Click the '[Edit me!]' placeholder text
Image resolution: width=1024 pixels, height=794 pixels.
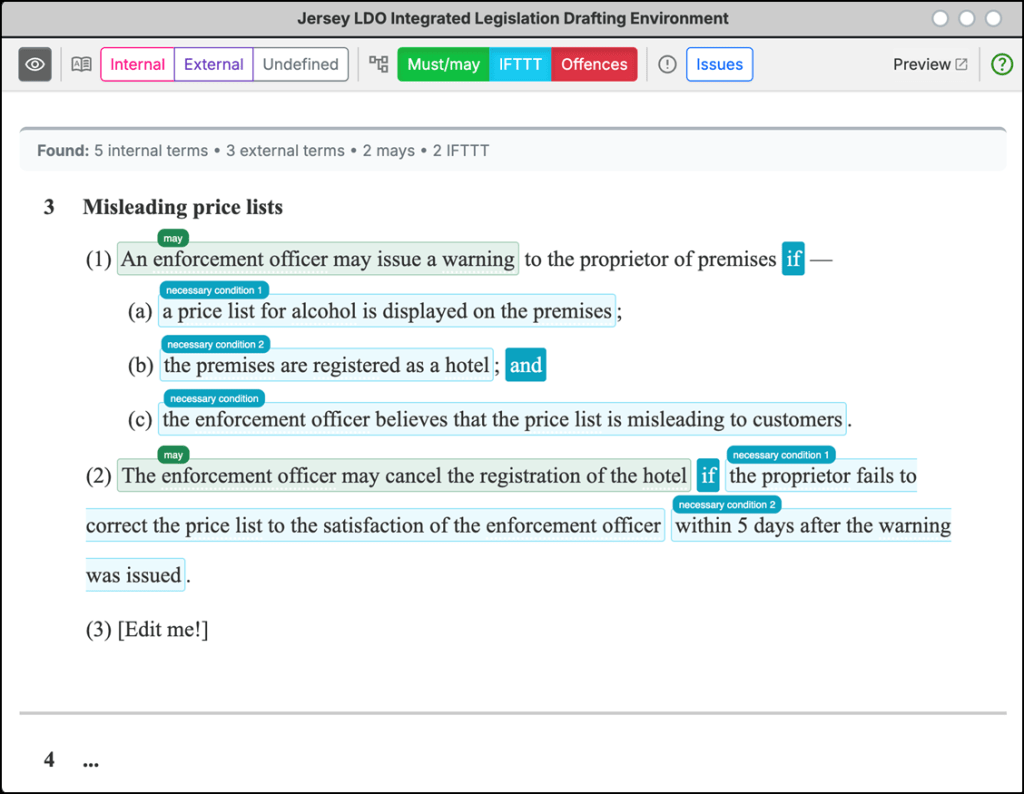(x=163, y=630)
